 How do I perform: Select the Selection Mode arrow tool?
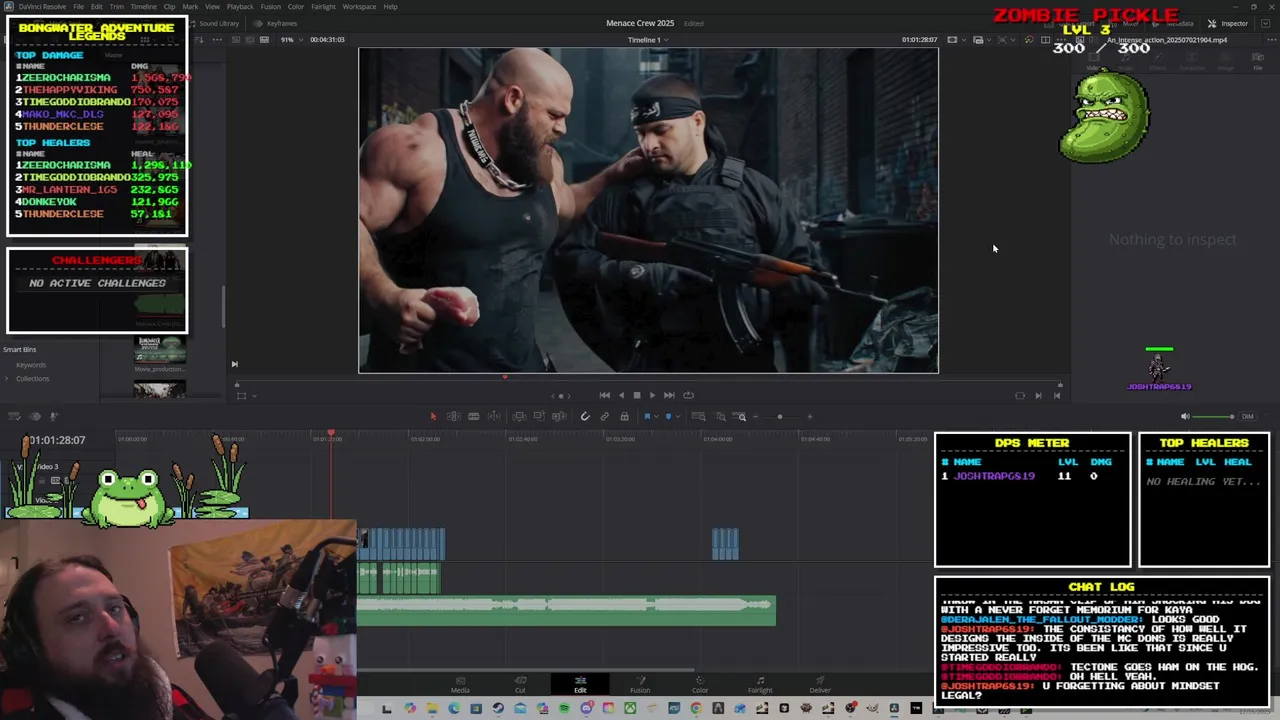[433, 416]
